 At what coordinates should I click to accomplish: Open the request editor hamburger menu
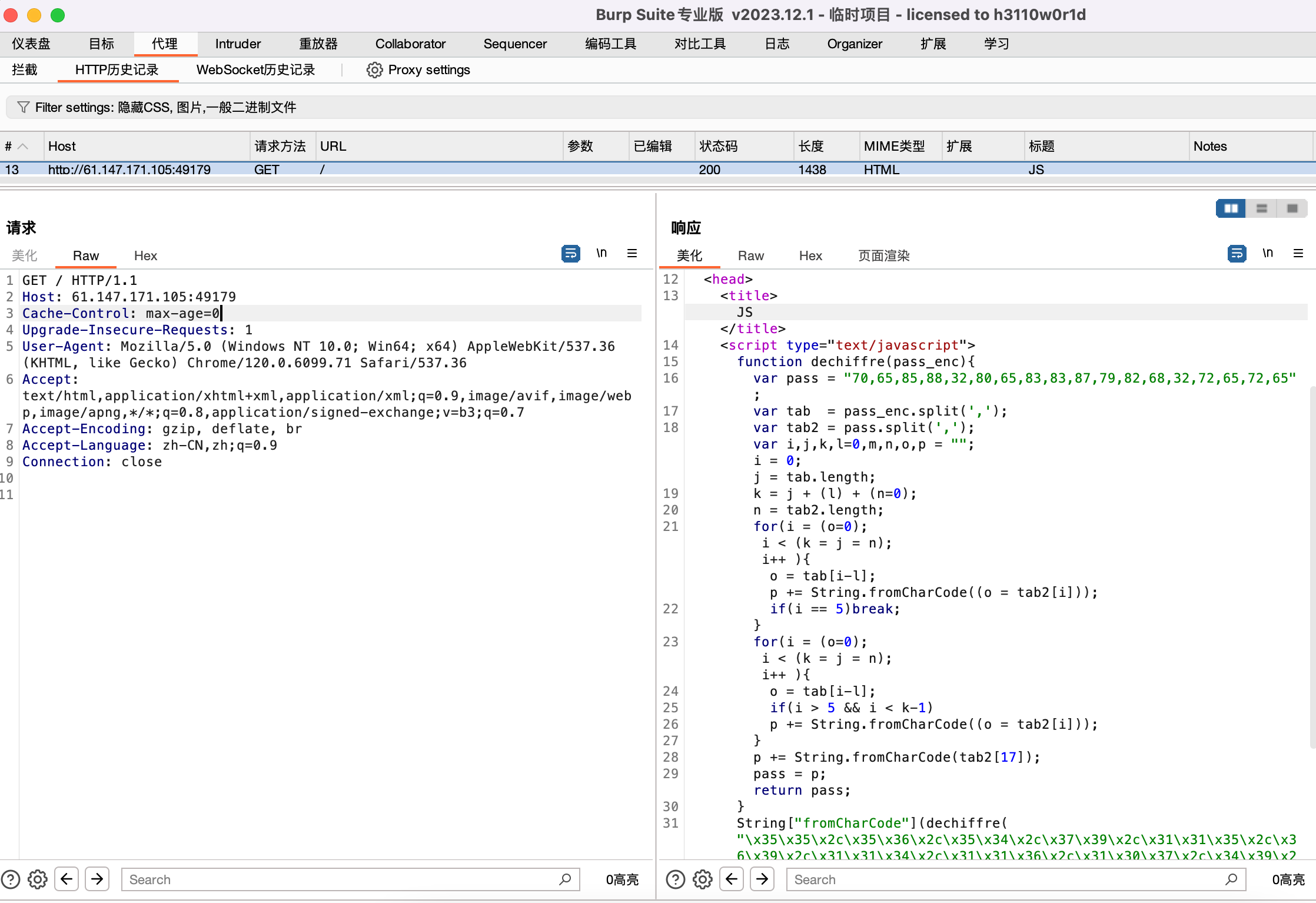(632, 253)
